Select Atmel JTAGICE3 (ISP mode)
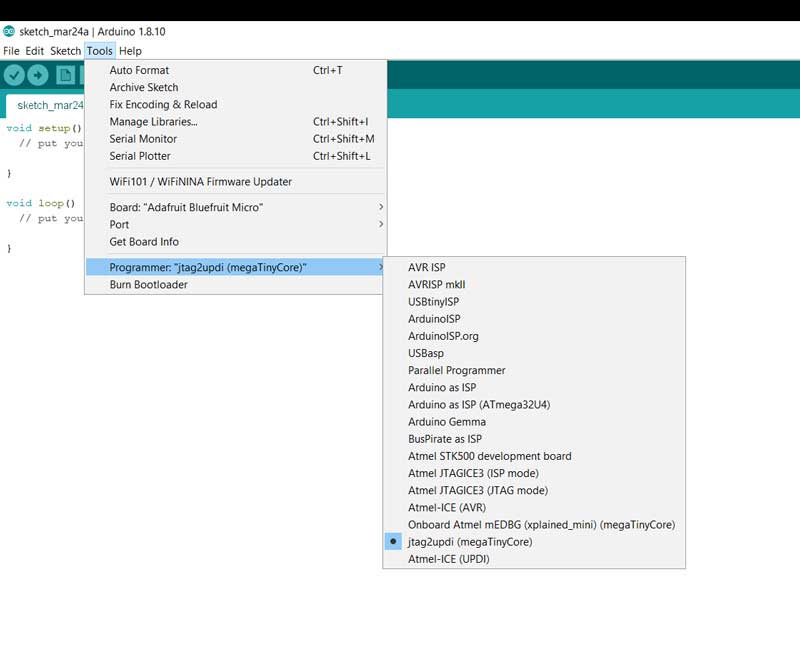Viewport: 800px width, 646px height. [534, 473]
